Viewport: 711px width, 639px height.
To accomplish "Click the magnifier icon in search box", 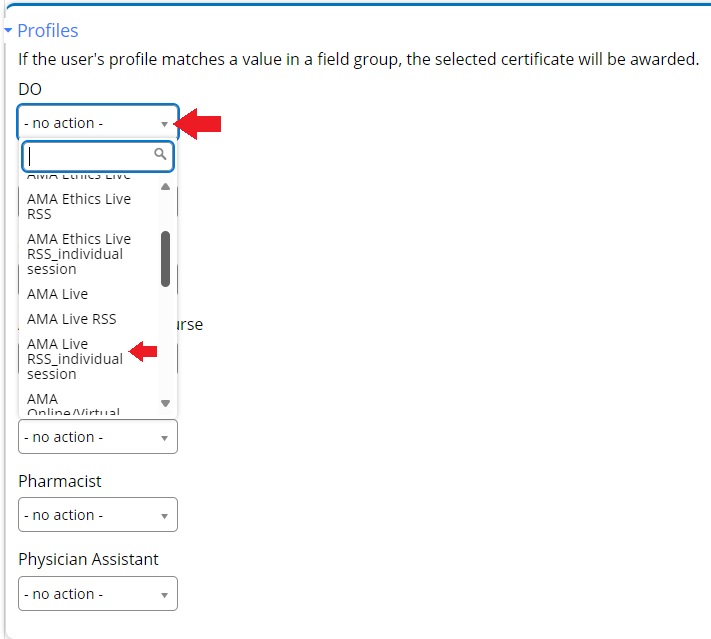I will (160, 155).
